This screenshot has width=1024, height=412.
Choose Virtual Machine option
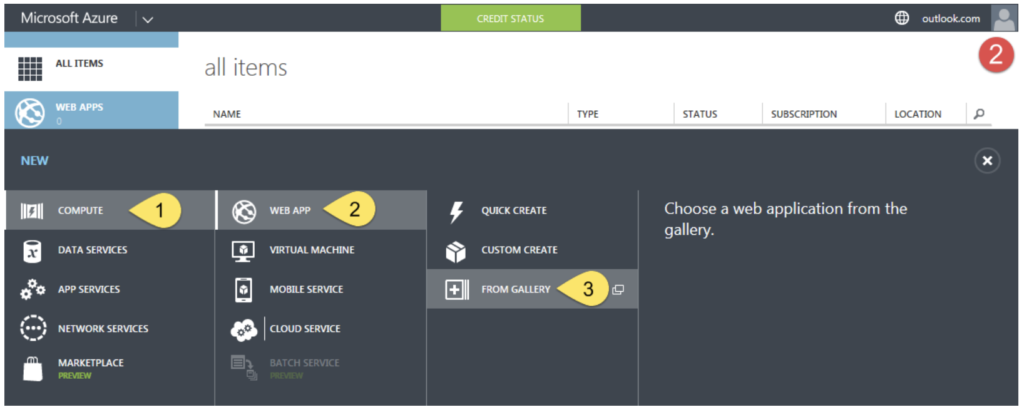(x=321, y=250)
